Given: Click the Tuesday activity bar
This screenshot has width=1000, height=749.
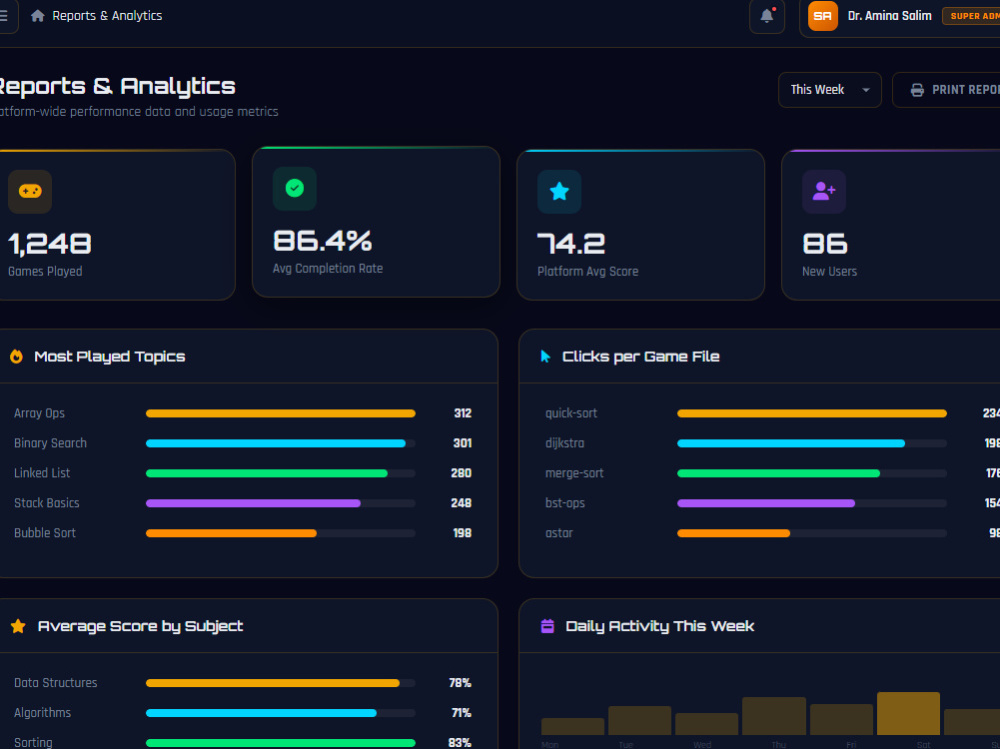Looking at the screenshot, I should pos(640,721).
